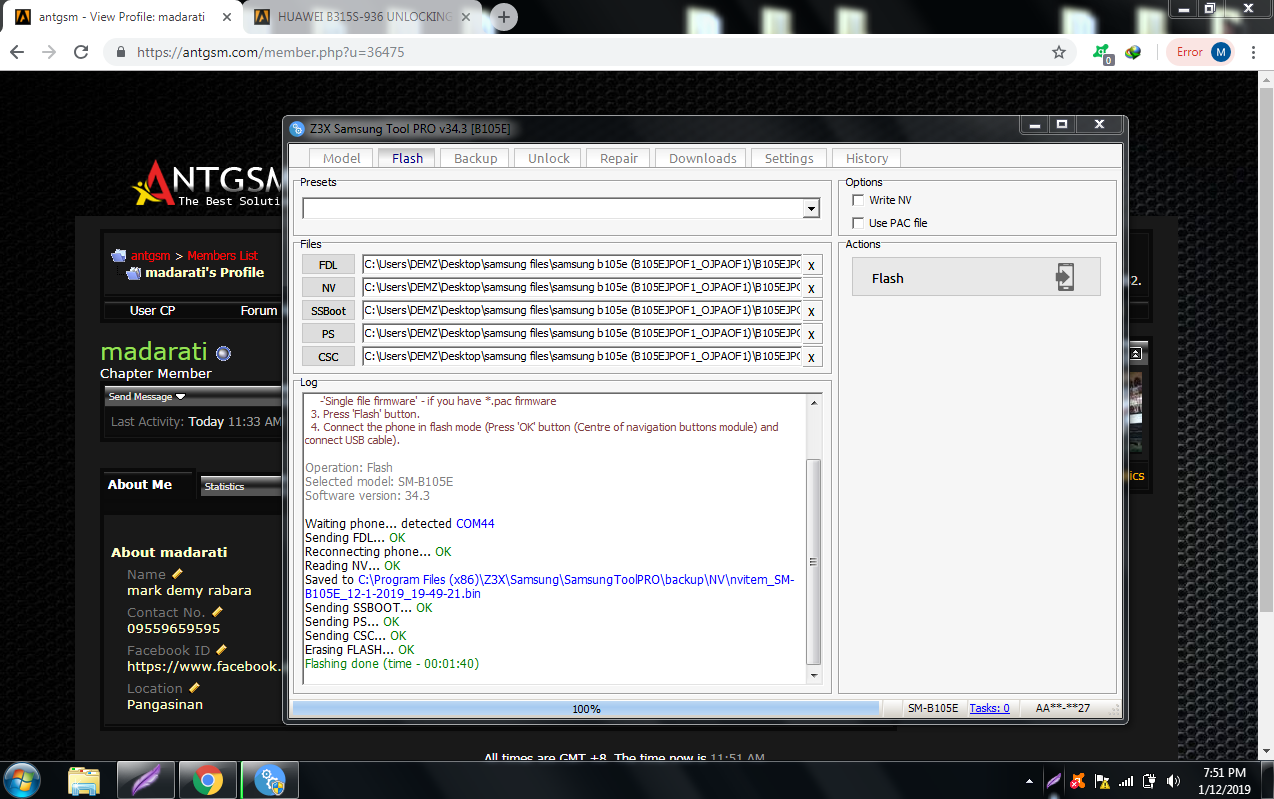This screenshot has width=1274, height=799.
Task: Open Windows Explorer from taskbar
Action: pos(84,780)
